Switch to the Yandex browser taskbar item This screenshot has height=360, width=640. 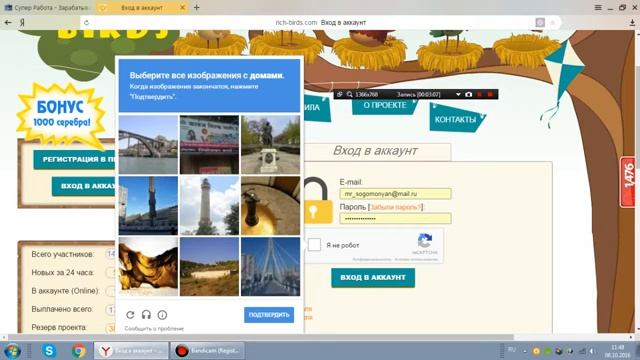pyautogui.click(x=131, y=351)
